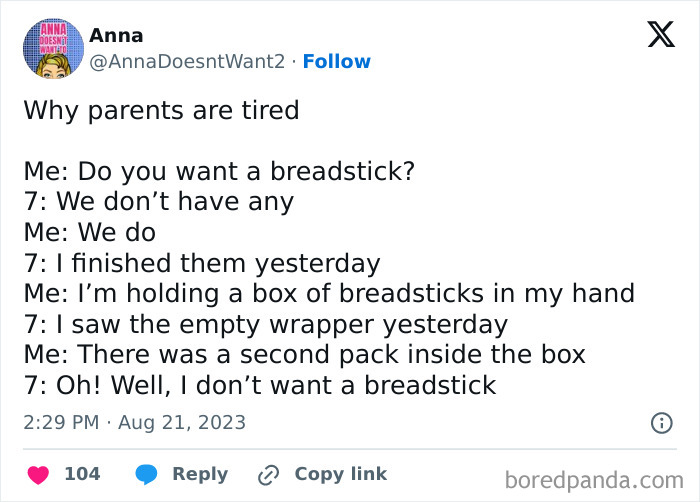This screenshot has height=502, width=700.
Task: Like the tweet with the heart icon
Action: coord(36,474)
